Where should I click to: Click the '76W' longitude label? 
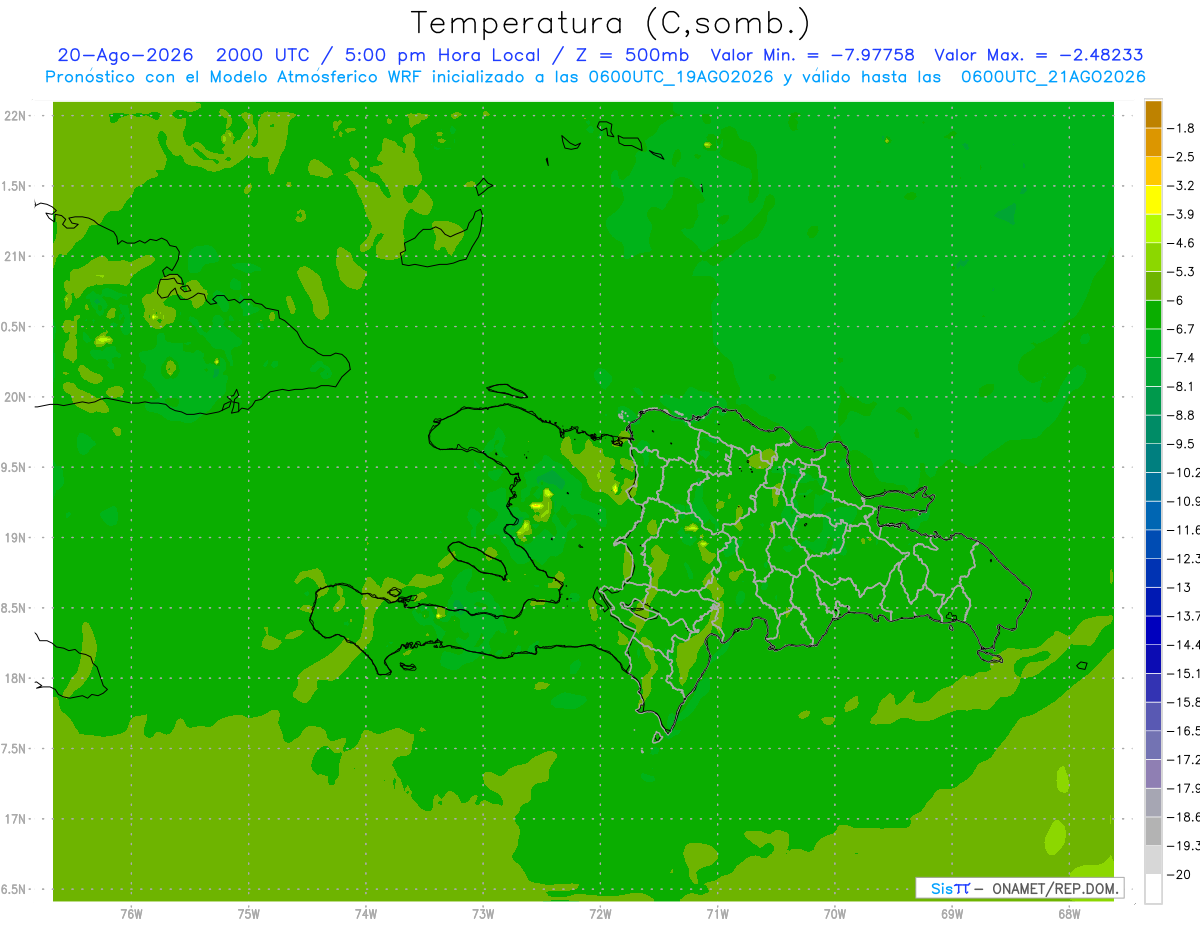pyautogui.click(x=131, y=914)
